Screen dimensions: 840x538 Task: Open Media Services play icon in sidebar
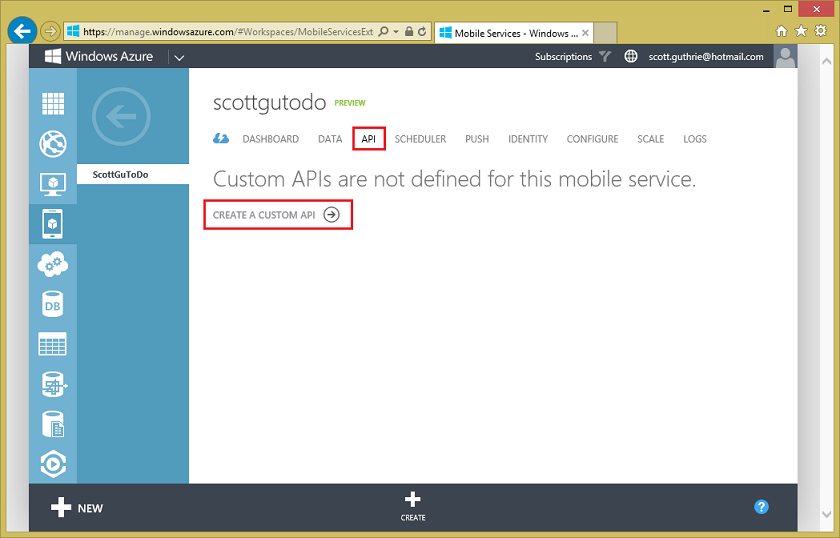click(x=53, y=464)
